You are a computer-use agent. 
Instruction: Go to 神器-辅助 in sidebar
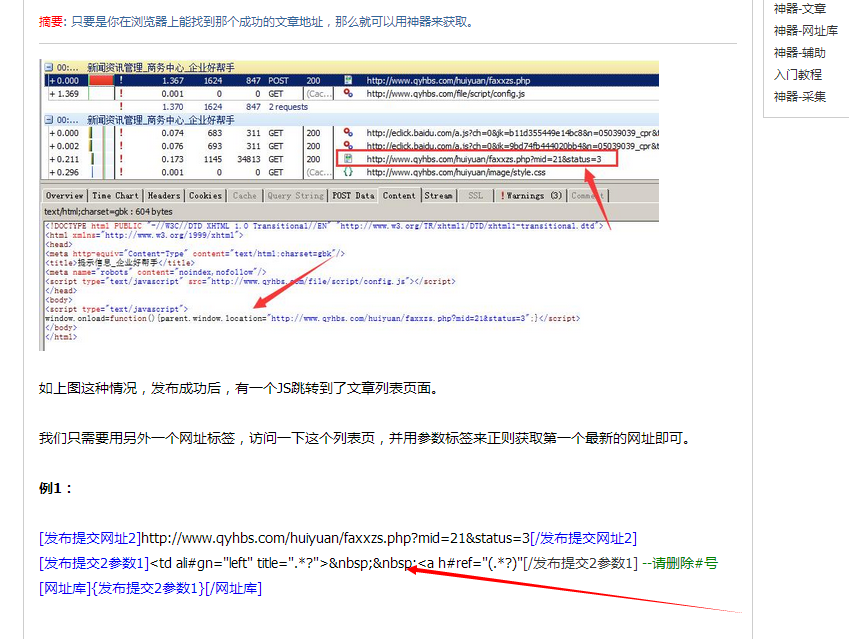799,53
